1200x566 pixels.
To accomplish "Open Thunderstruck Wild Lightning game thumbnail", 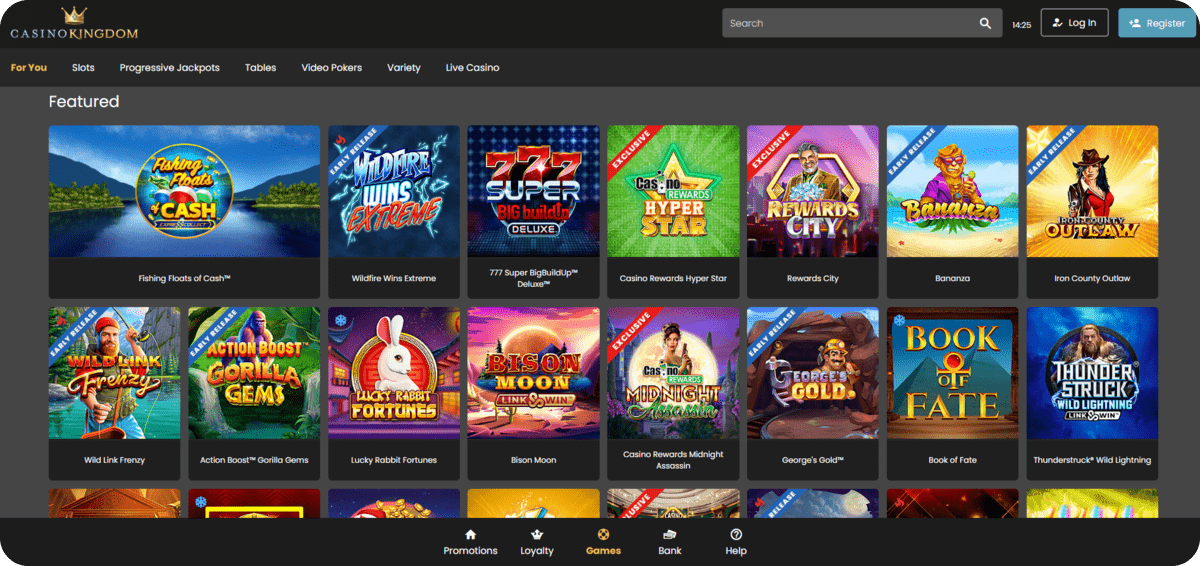I will point(1092,373).
